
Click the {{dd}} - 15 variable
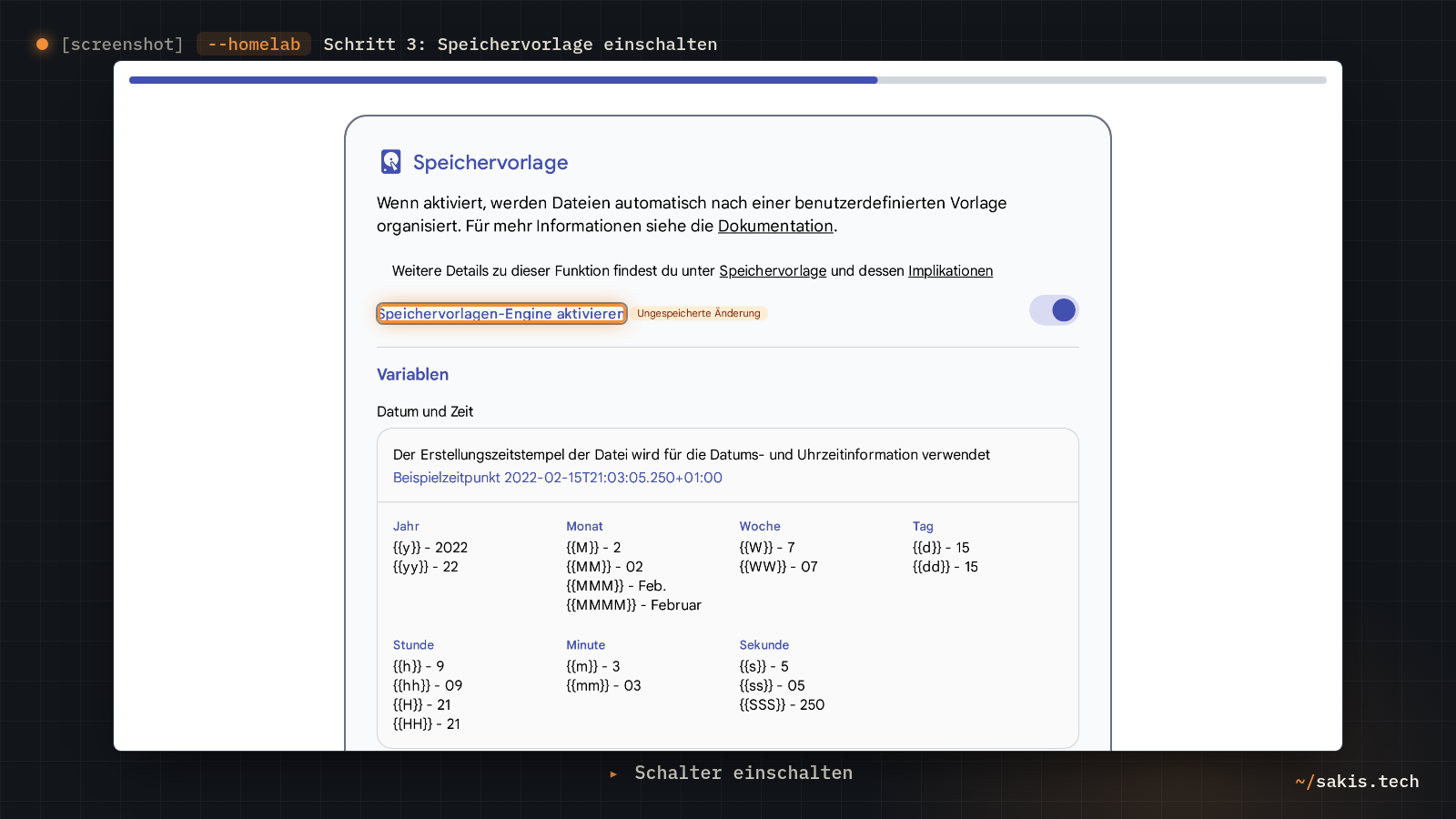pyautogui.click(x=945, y=567)
